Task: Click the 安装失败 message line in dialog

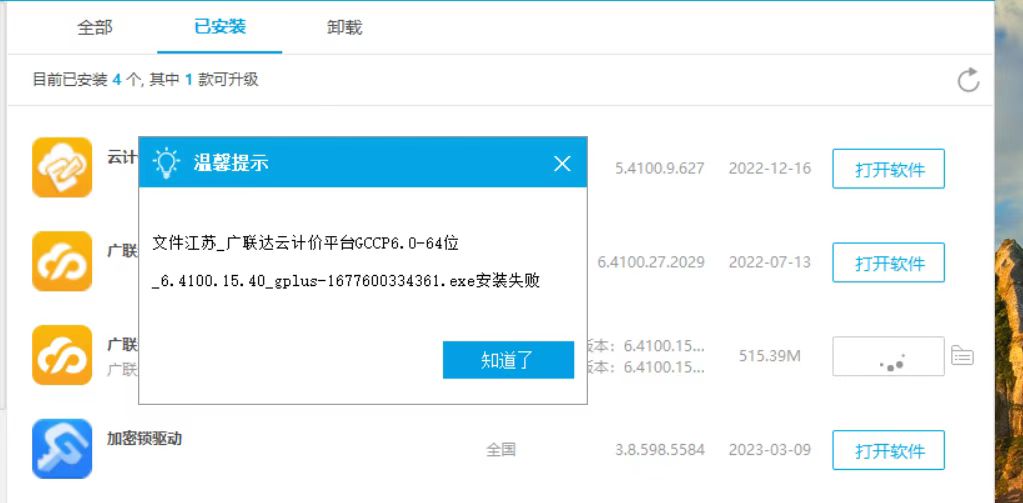Action: coord(346,281)
